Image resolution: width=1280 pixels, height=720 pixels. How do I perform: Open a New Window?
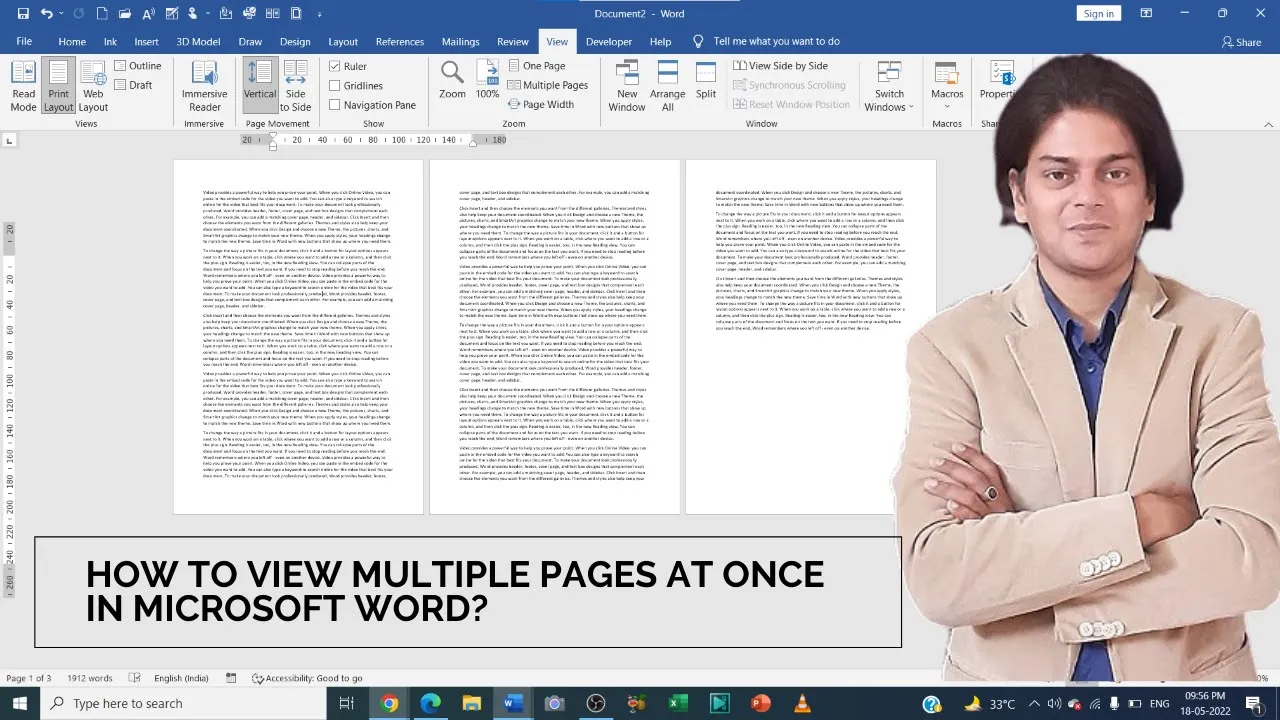point(627,86)
